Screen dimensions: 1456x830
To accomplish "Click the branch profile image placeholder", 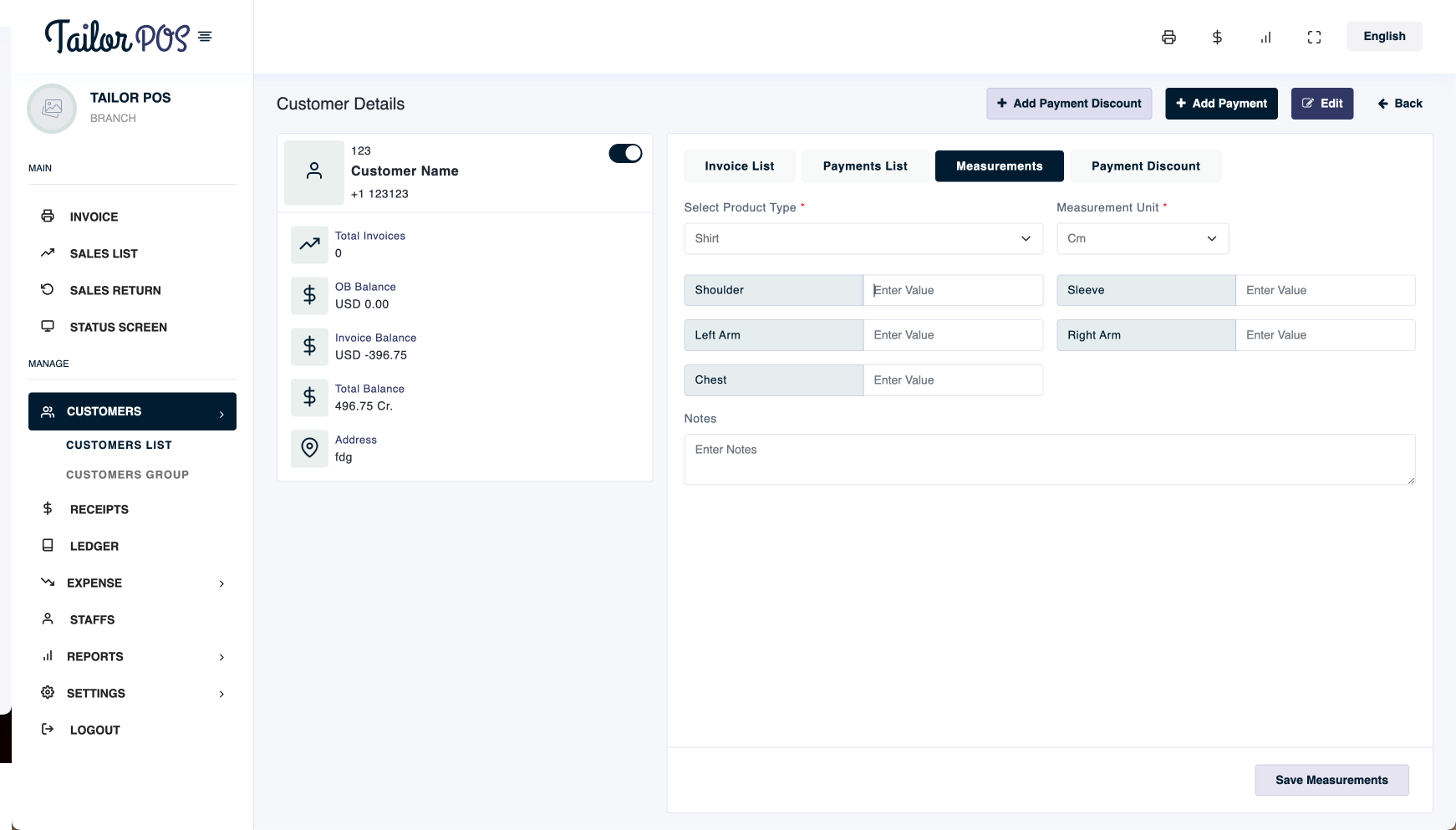I will point(52,109).
